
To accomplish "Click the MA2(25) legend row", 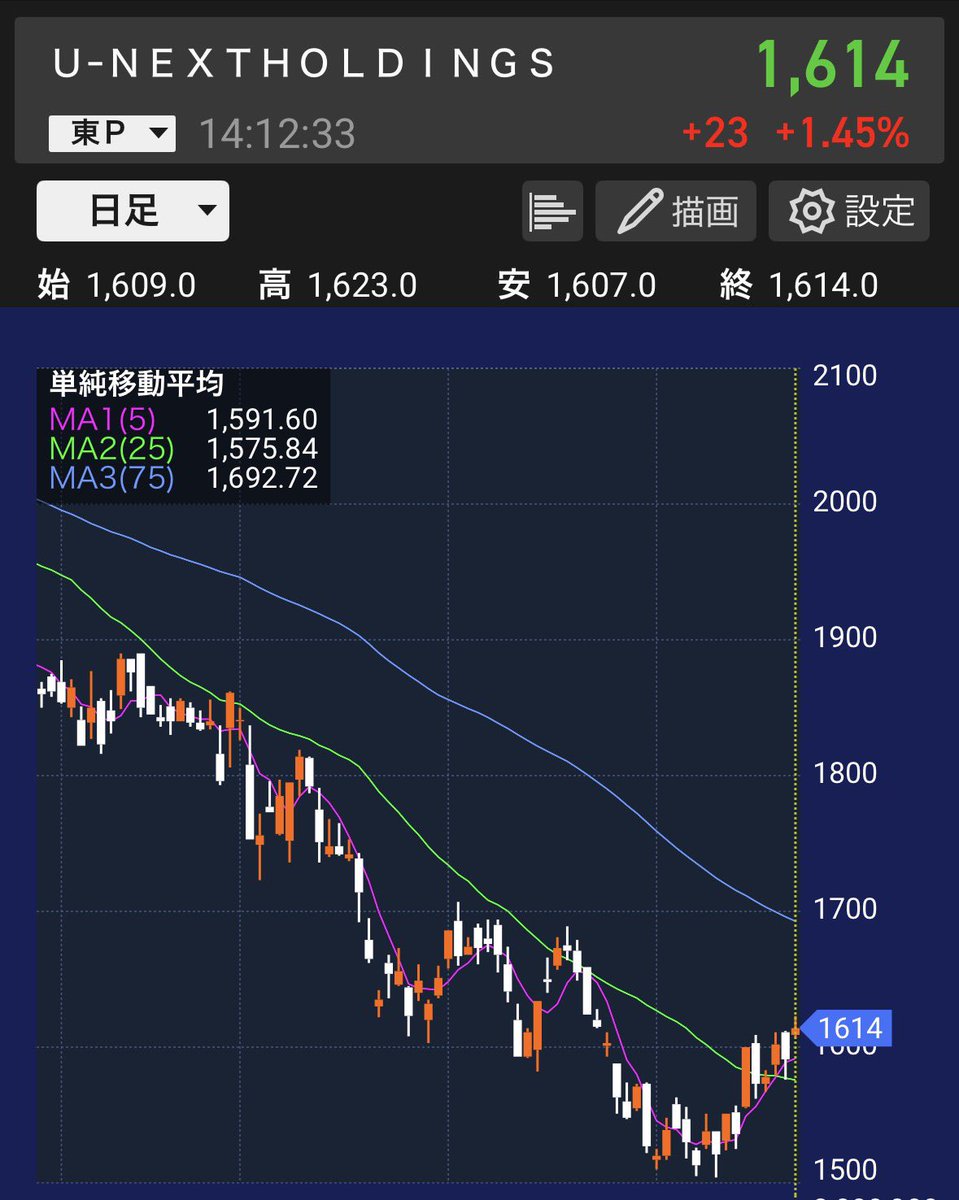I will click(x=183, y=449).
